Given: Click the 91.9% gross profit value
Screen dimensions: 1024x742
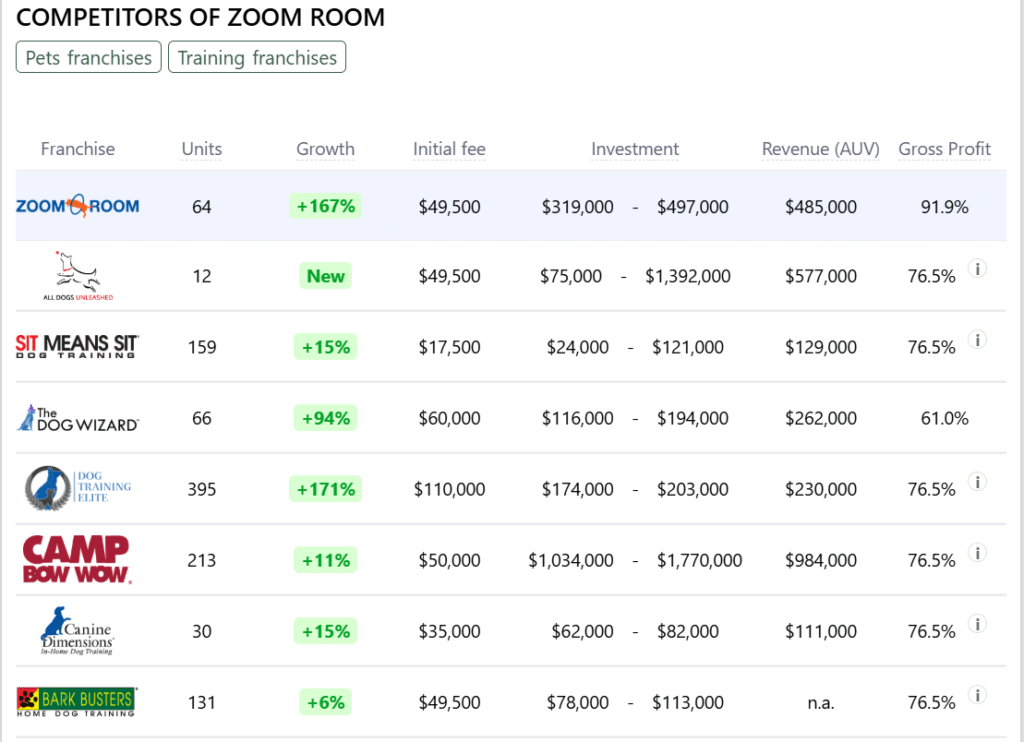Looking at the screenshot, I should click(944, 207).
